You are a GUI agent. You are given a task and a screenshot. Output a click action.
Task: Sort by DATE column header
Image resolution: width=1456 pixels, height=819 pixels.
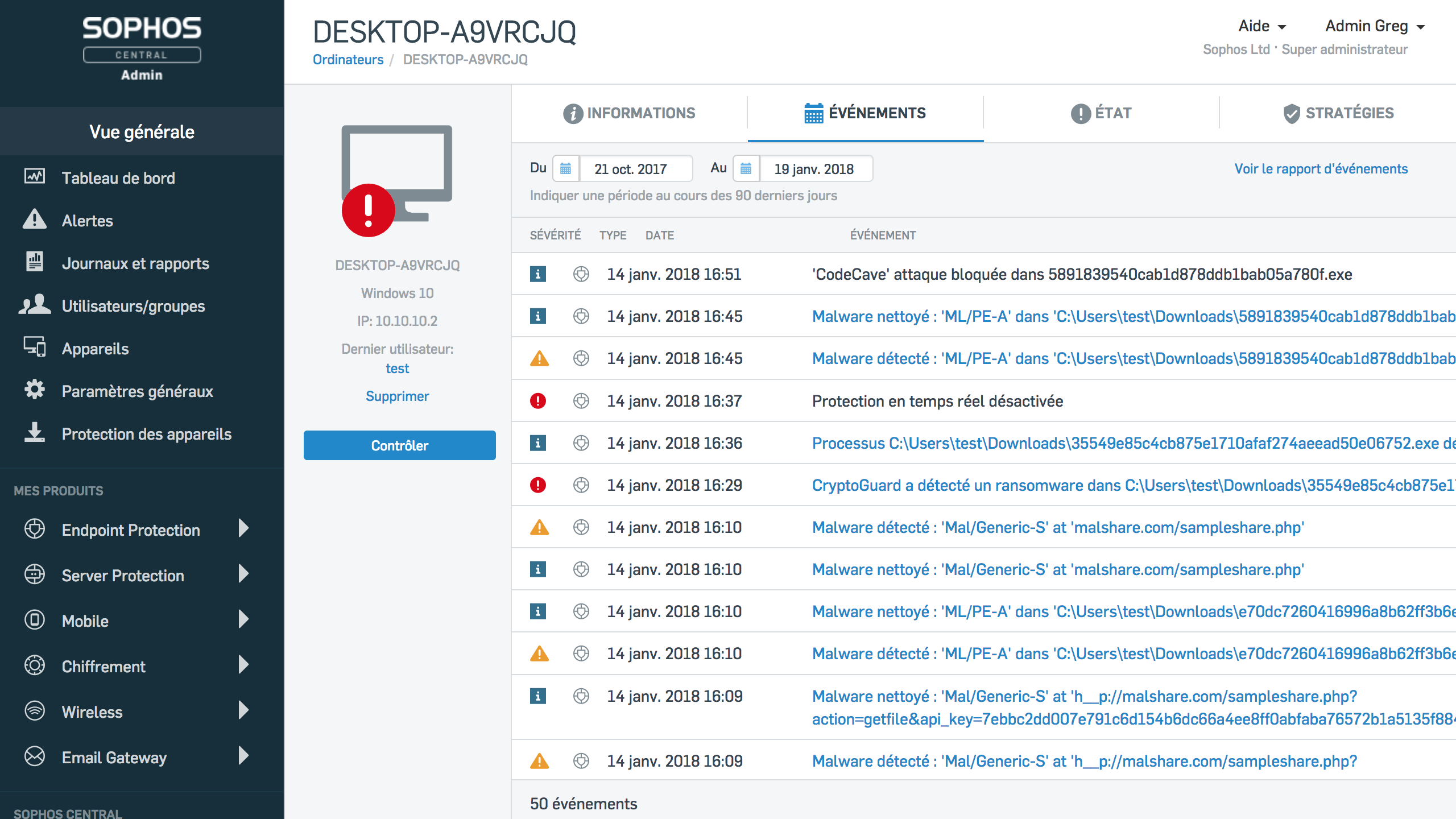click(x=660, y=235)
